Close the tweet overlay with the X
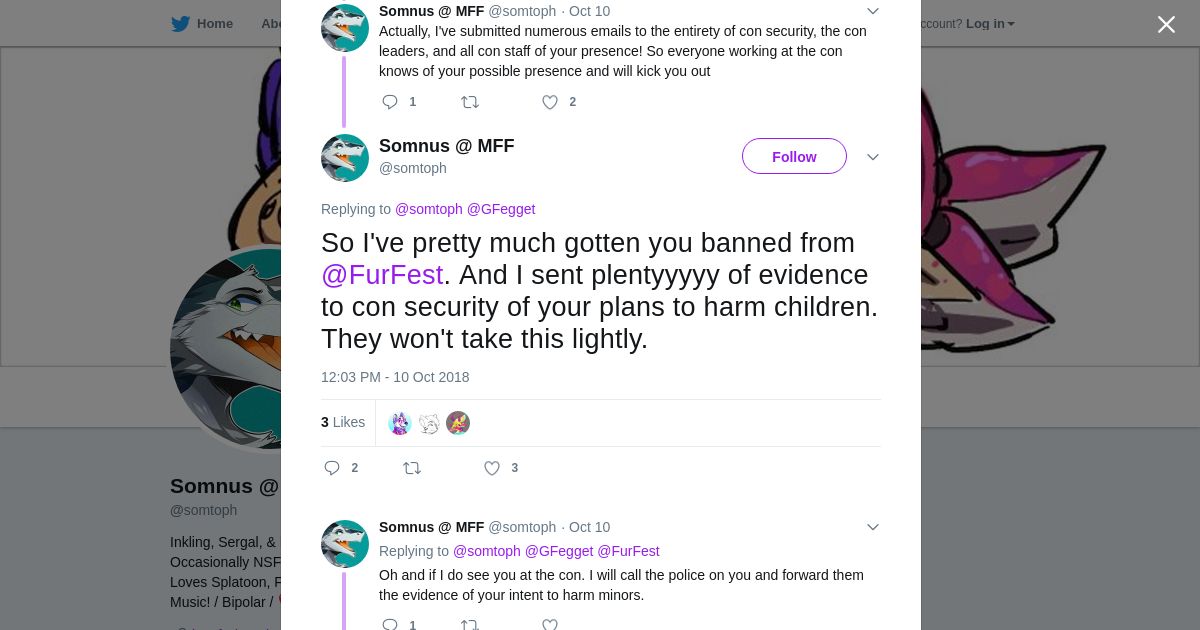1200x630 pixels. point(1166,24)
